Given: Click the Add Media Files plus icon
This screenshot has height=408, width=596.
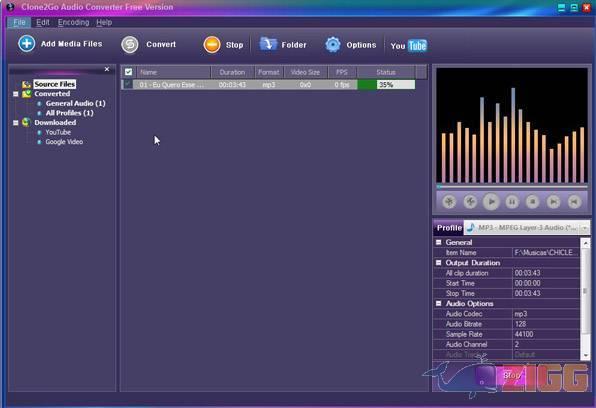Looking at the screenshot, I should [27, 43].
